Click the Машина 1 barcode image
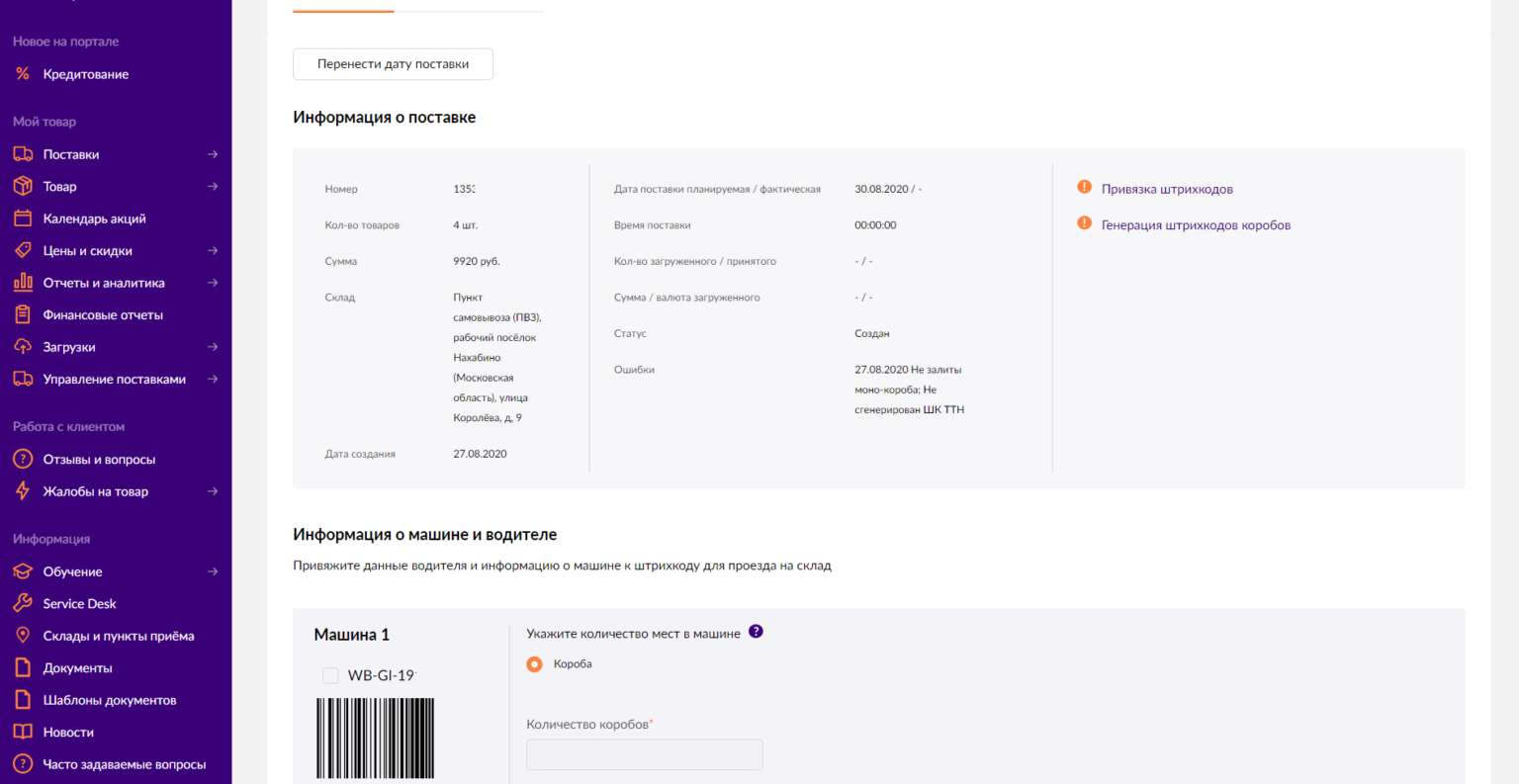The width and height of the screenshot is (1519, 784). coord(376,739)
